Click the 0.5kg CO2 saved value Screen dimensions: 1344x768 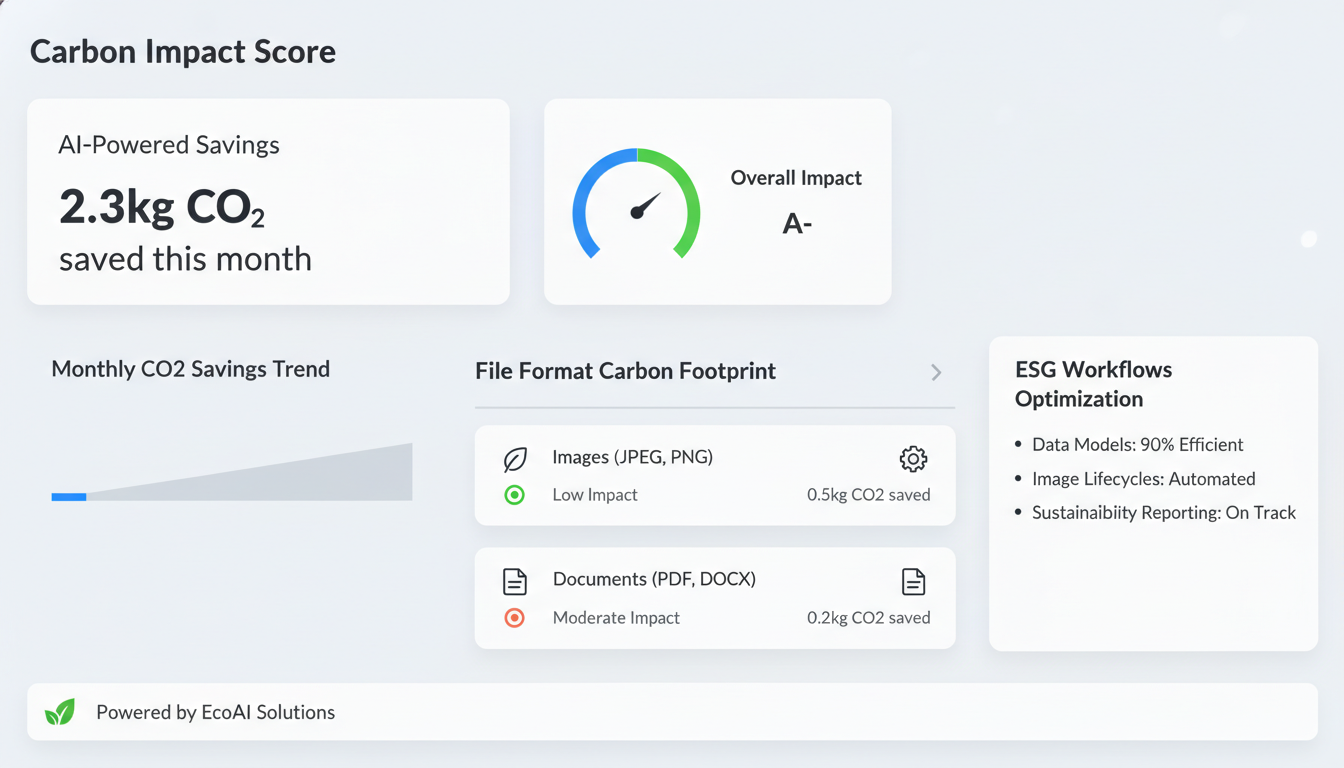pos(868,494)
